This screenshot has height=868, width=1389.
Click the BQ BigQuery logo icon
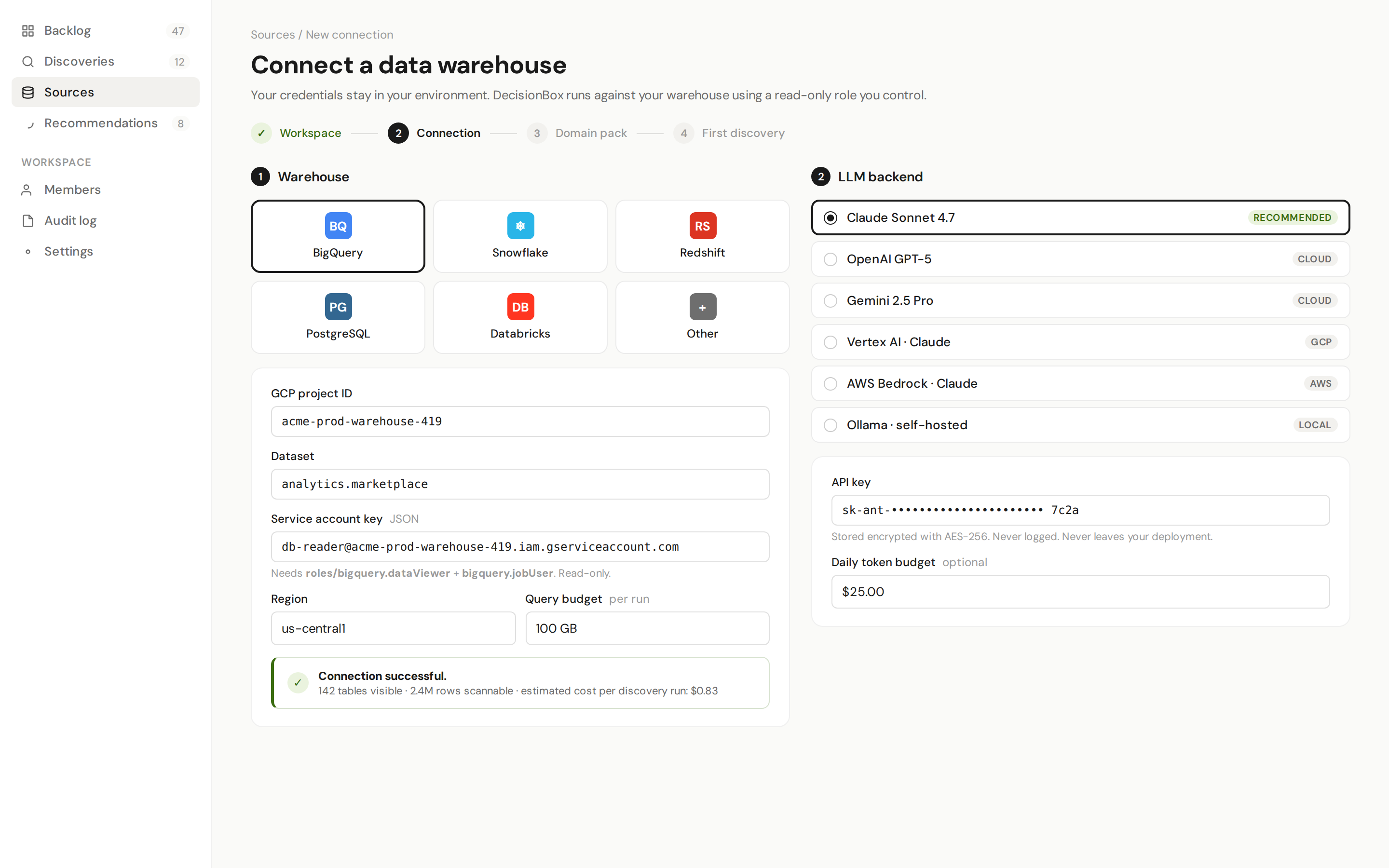[338, 226]
